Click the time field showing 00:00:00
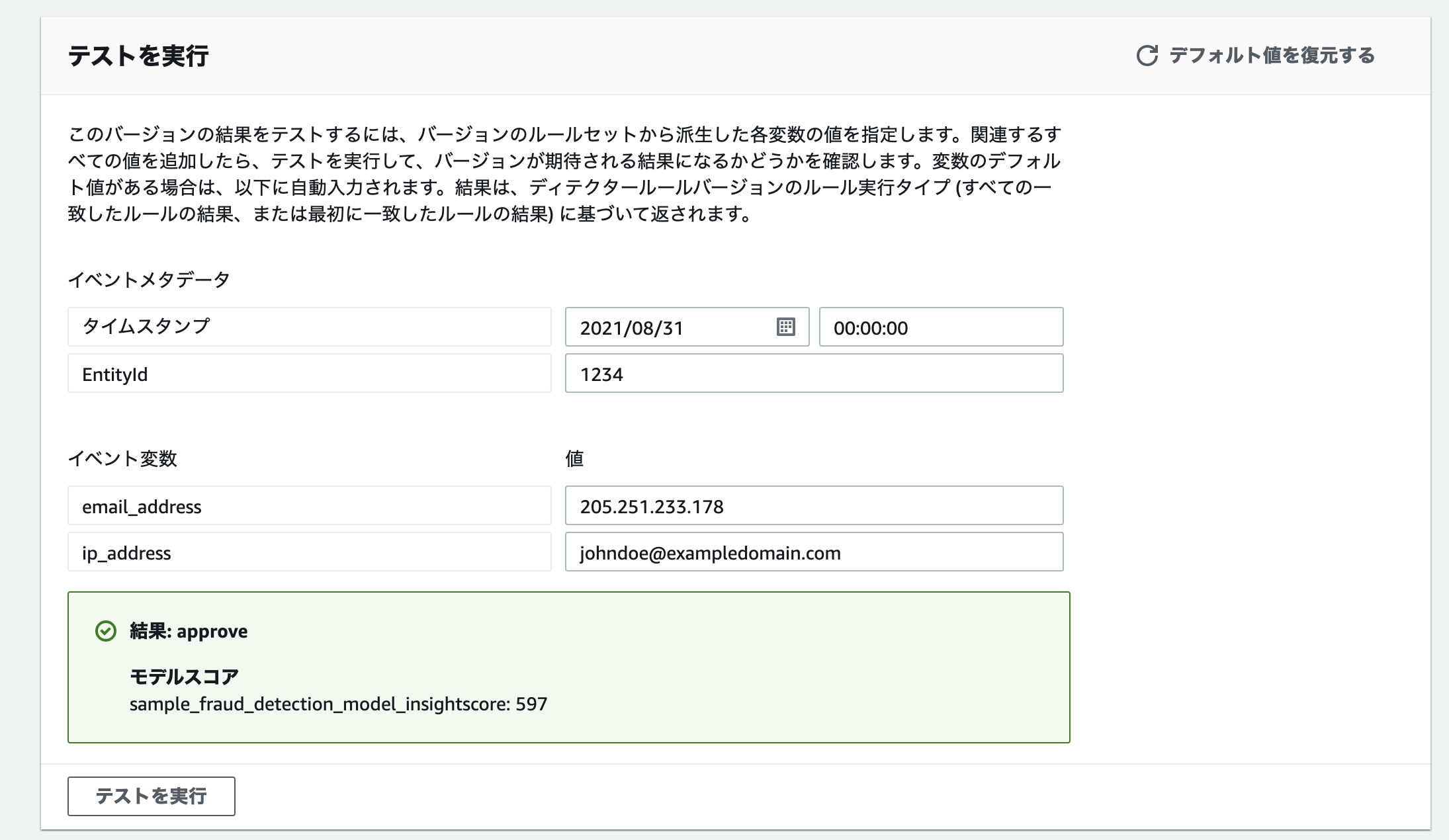This screenshot has width=1449, height=840. (940, 327)
